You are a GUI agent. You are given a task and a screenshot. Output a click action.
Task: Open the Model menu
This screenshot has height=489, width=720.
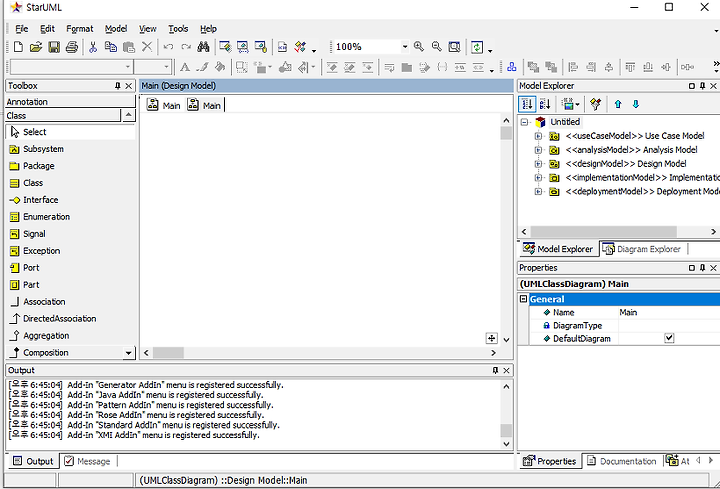[116, 29]
